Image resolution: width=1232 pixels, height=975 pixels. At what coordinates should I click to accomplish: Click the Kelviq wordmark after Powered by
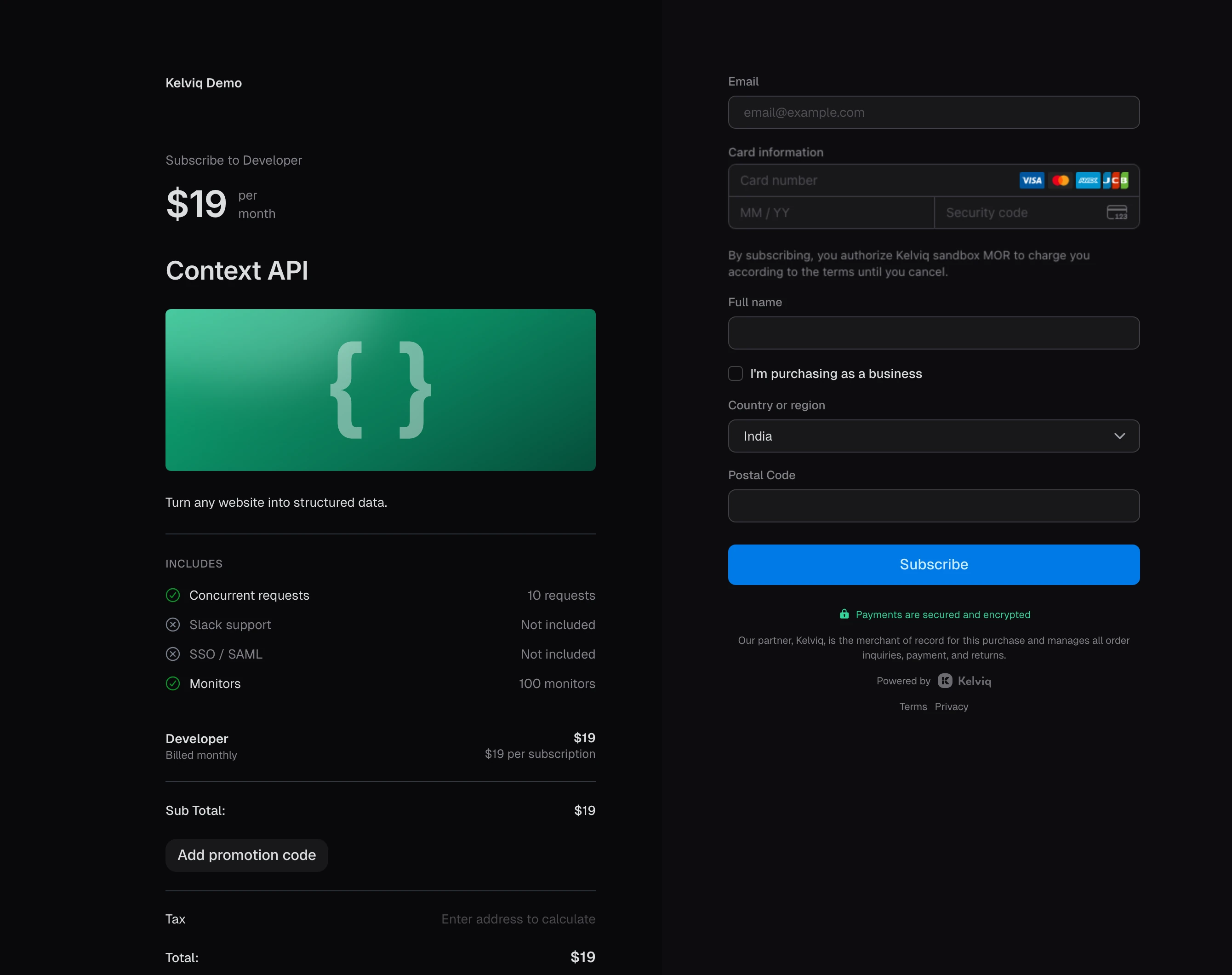click(x=975, y=681)
